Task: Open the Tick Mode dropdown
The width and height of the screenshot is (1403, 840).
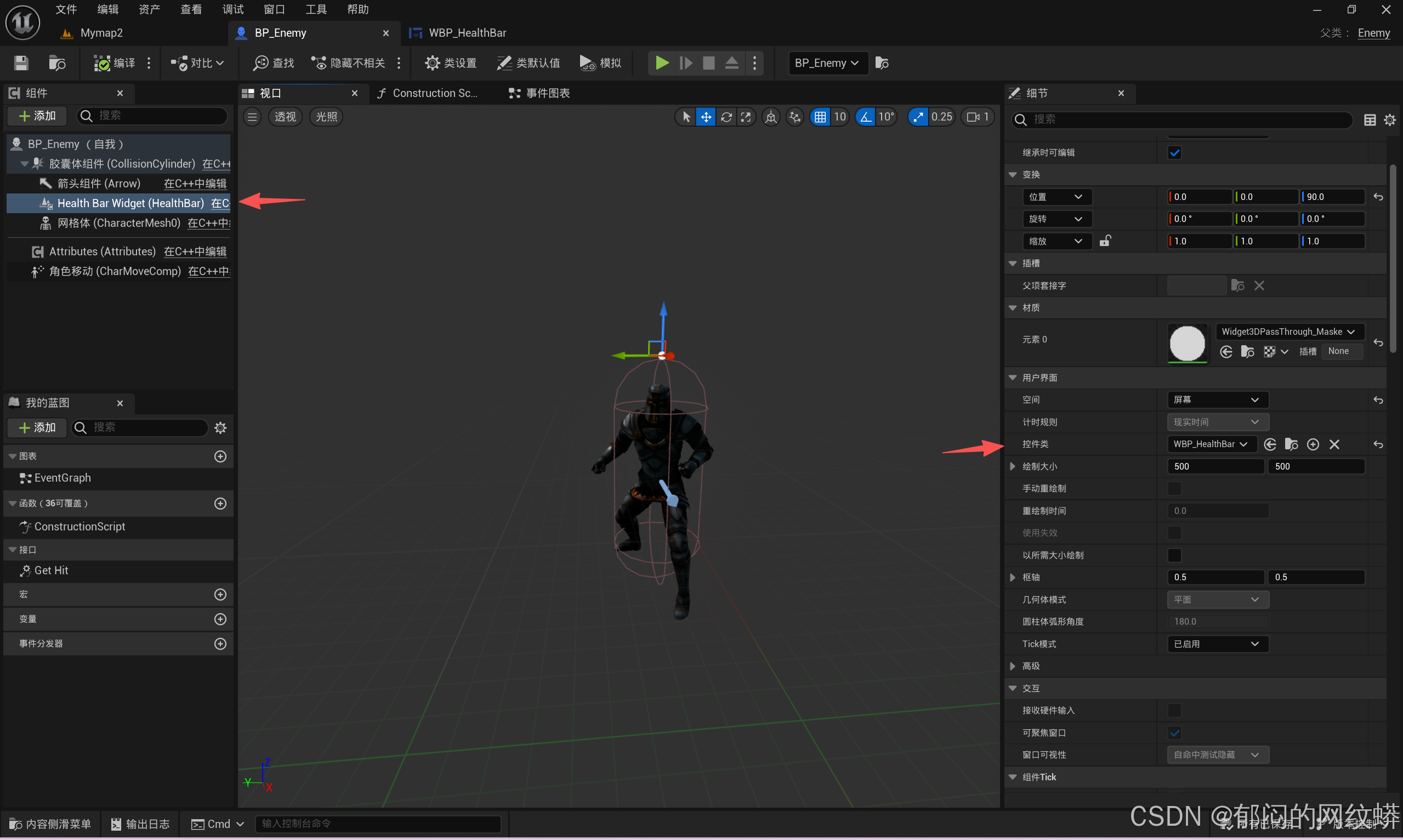Action: [x=1217, y=644]
